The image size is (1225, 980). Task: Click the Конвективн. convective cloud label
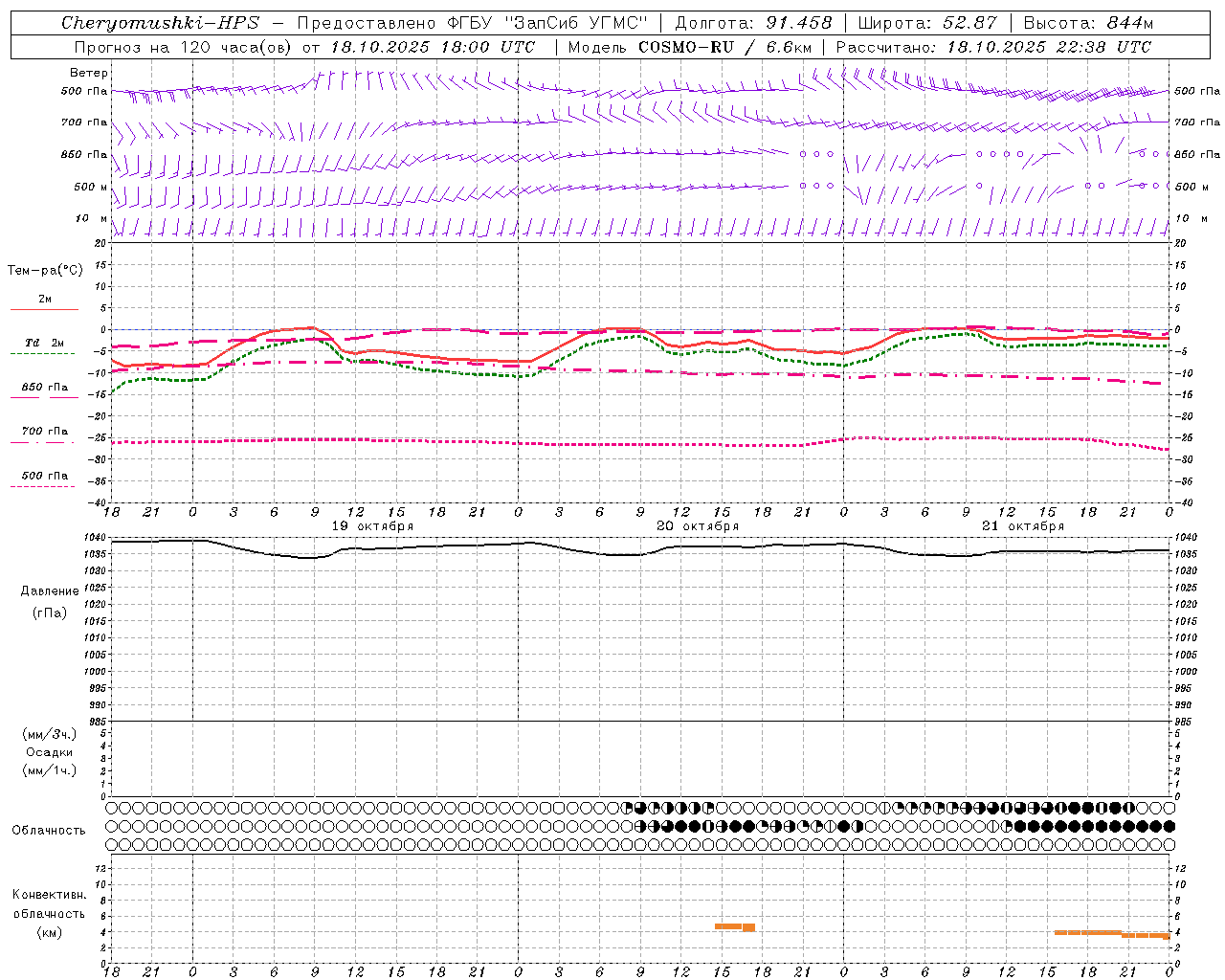49,895
